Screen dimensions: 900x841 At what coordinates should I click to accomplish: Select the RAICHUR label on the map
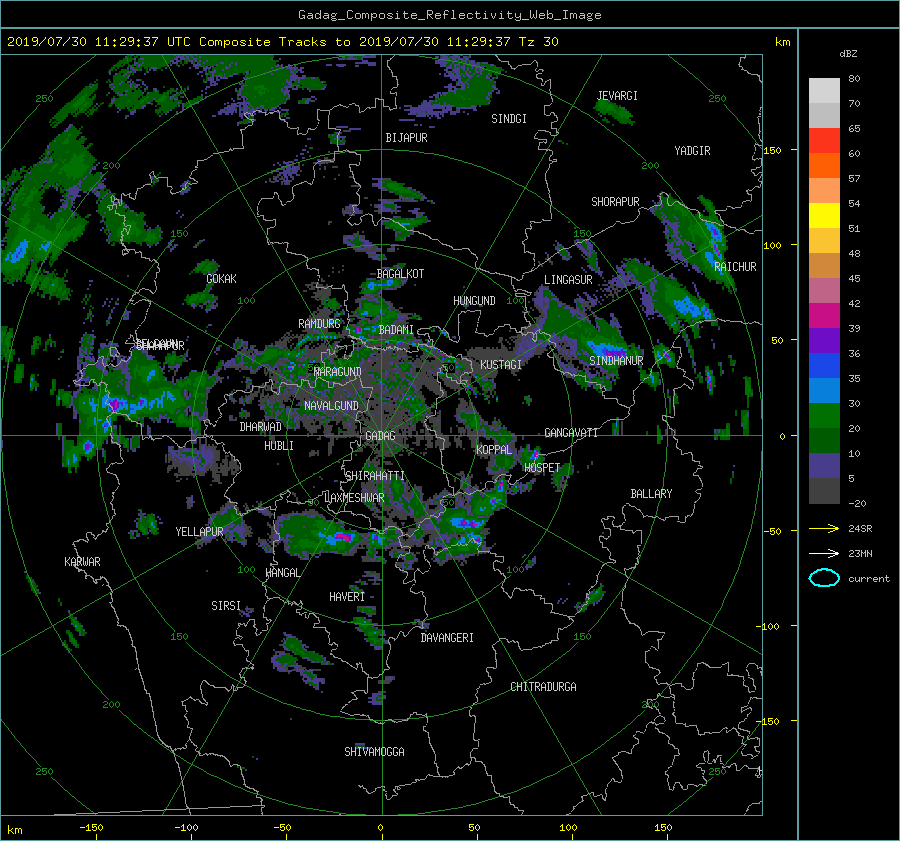(735, 267)
